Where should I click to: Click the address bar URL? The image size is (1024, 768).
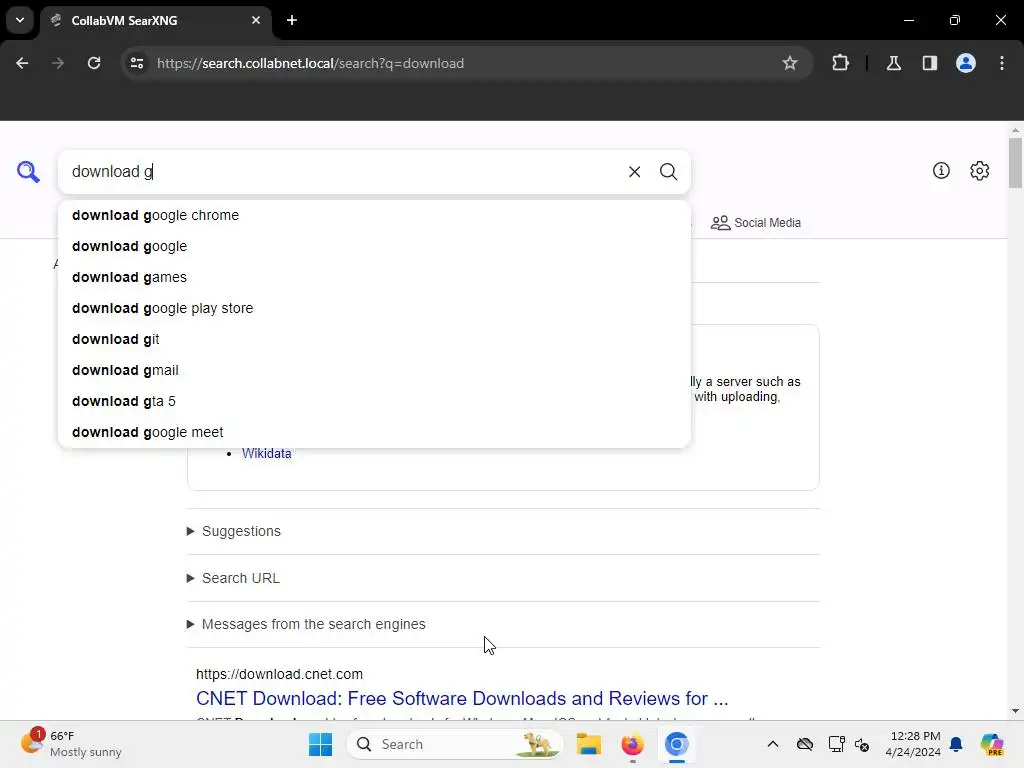pyautogui.click(x=310, y=63)
